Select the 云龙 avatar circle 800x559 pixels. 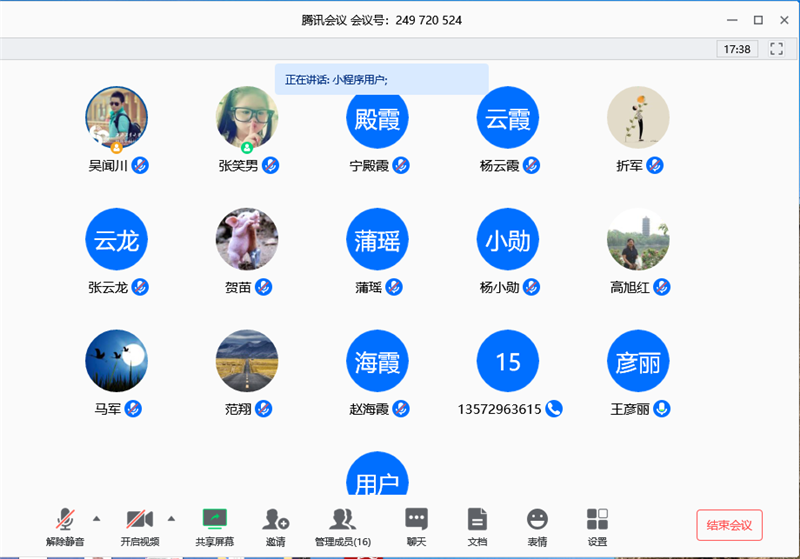pos(116,239)
